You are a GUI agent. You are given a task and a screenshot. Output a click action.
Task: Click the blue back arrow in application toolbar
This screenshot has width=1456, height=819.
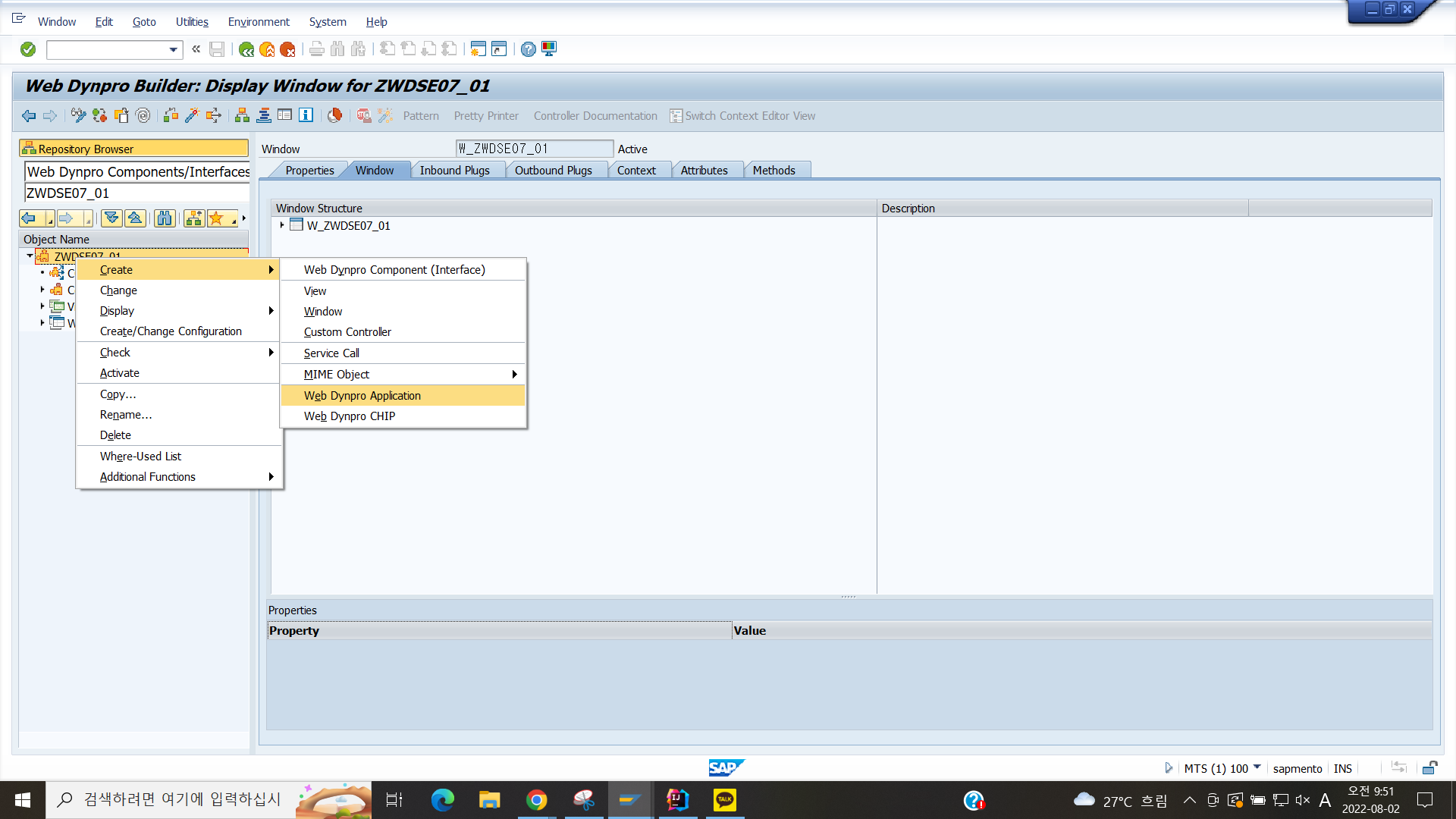click(x=29, y=115)
